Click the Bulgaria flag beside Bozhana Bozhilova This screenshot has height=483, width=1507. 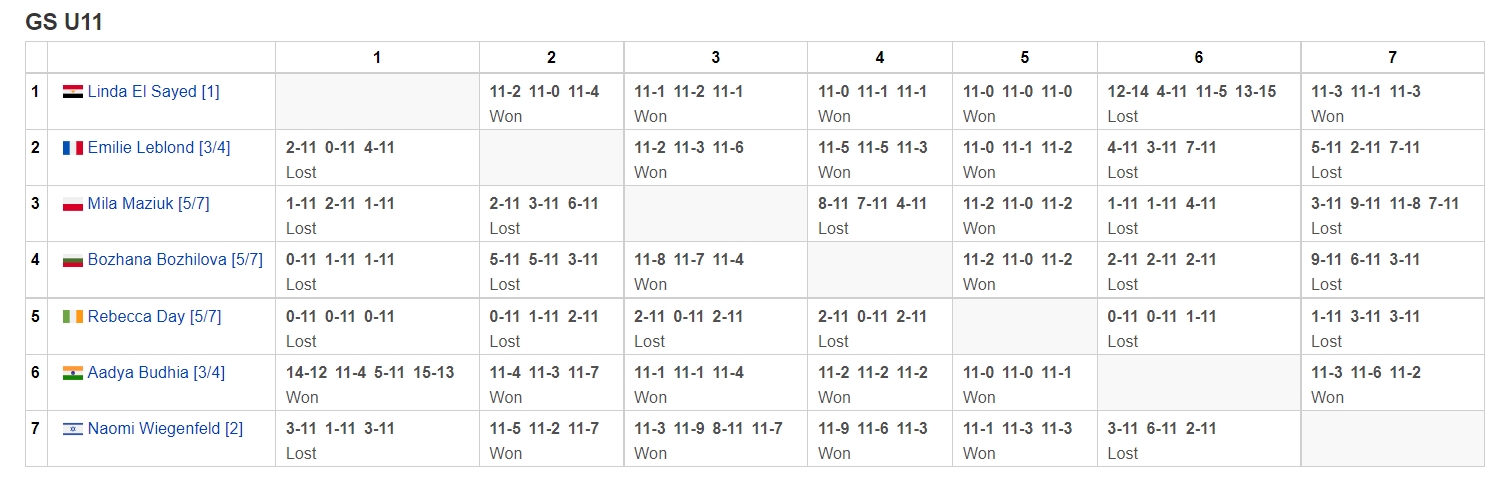tap(73, 260)
